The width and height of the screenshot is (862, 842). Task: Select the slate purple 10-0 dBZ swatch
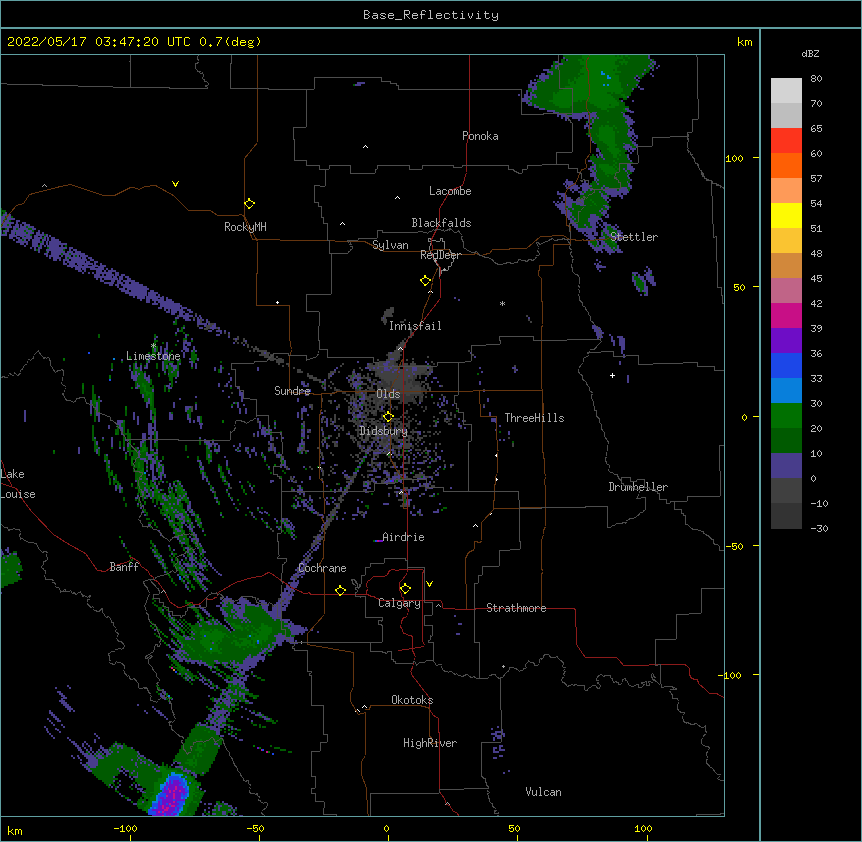pos(786,466)
